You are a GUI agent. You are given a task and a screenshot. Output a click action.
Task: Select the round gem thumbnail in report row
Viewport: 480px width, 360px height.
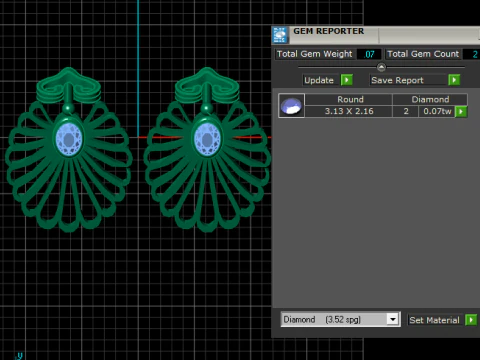[x=291, y=106]
